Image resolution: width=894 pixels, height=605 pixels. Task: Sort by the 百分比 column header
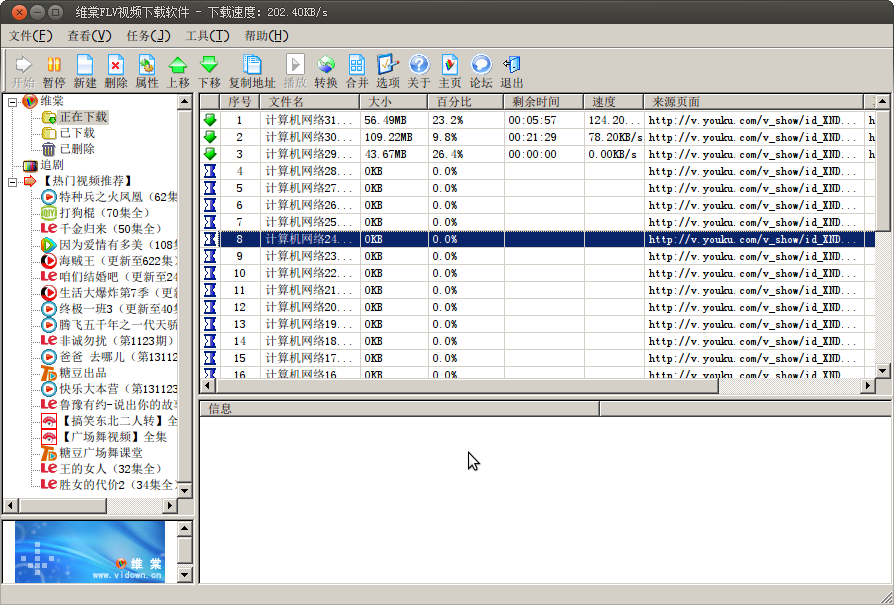click(466, 102)
